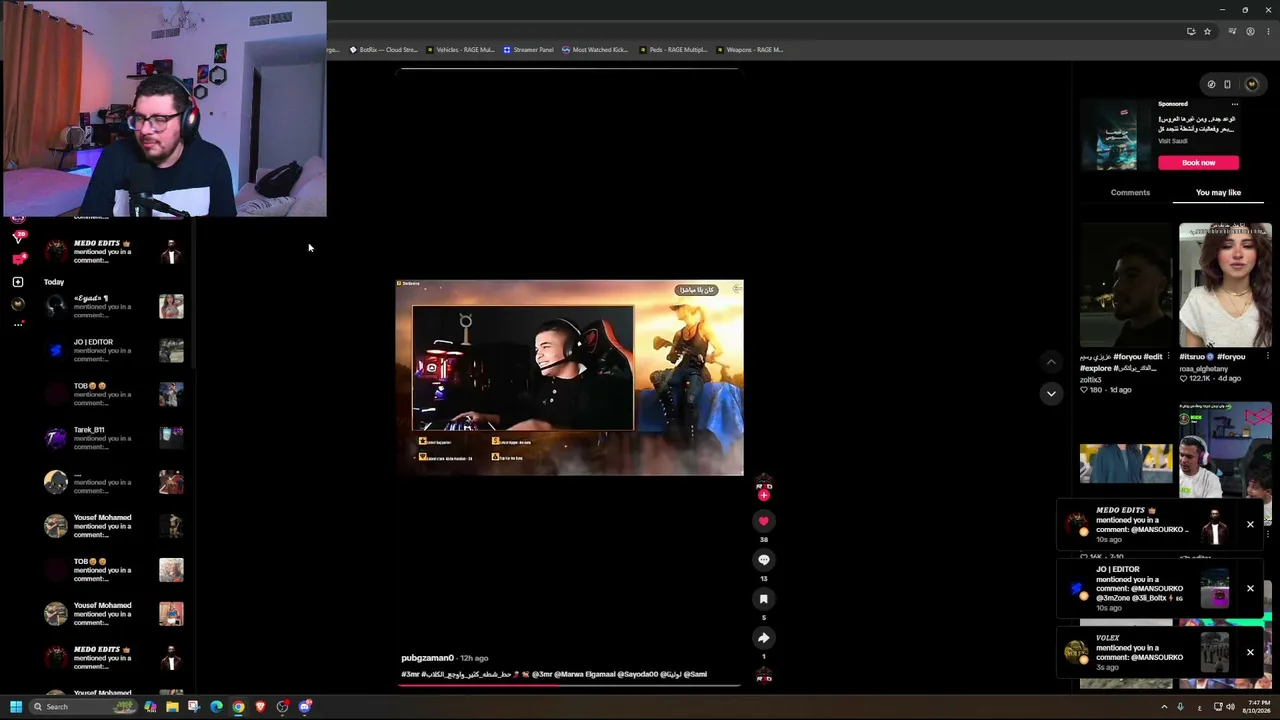Screen dimensions: 1280x720
Task: Click the install app icon in address bar
Action: point(1191,32)
